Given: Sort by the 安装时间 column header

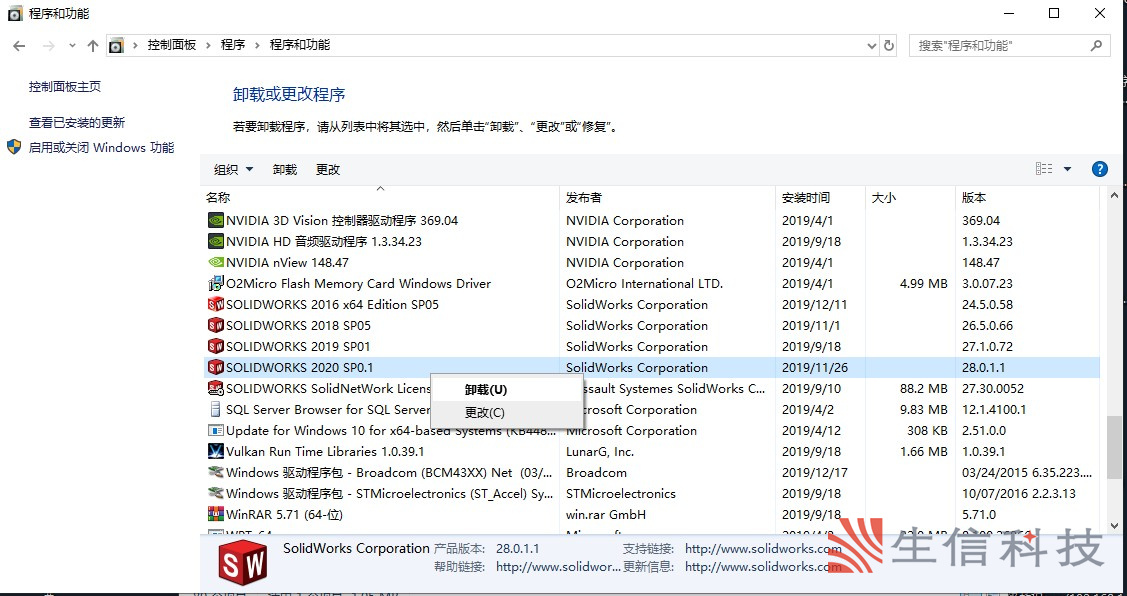Looking at the screenshot, I should (820, 197).
